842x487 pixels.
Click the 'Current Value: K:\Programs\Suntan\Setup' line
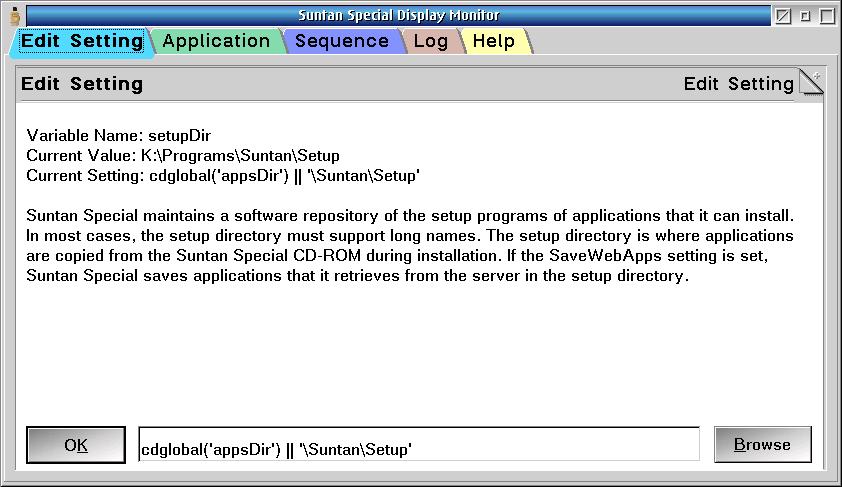pyautogui.click(x=183, y=156)
